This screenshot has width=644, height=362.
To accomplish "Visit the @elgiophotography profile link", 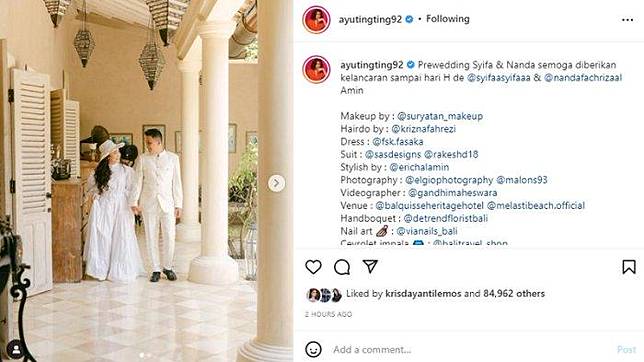I will [449, 180].
